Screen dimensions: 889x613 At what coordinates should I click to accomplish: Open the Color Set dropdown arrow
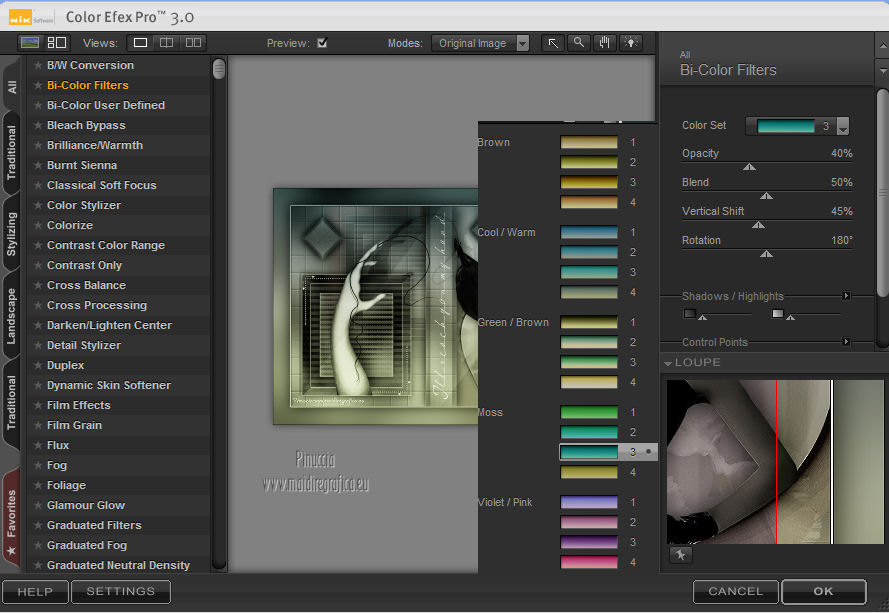[843, 126]
